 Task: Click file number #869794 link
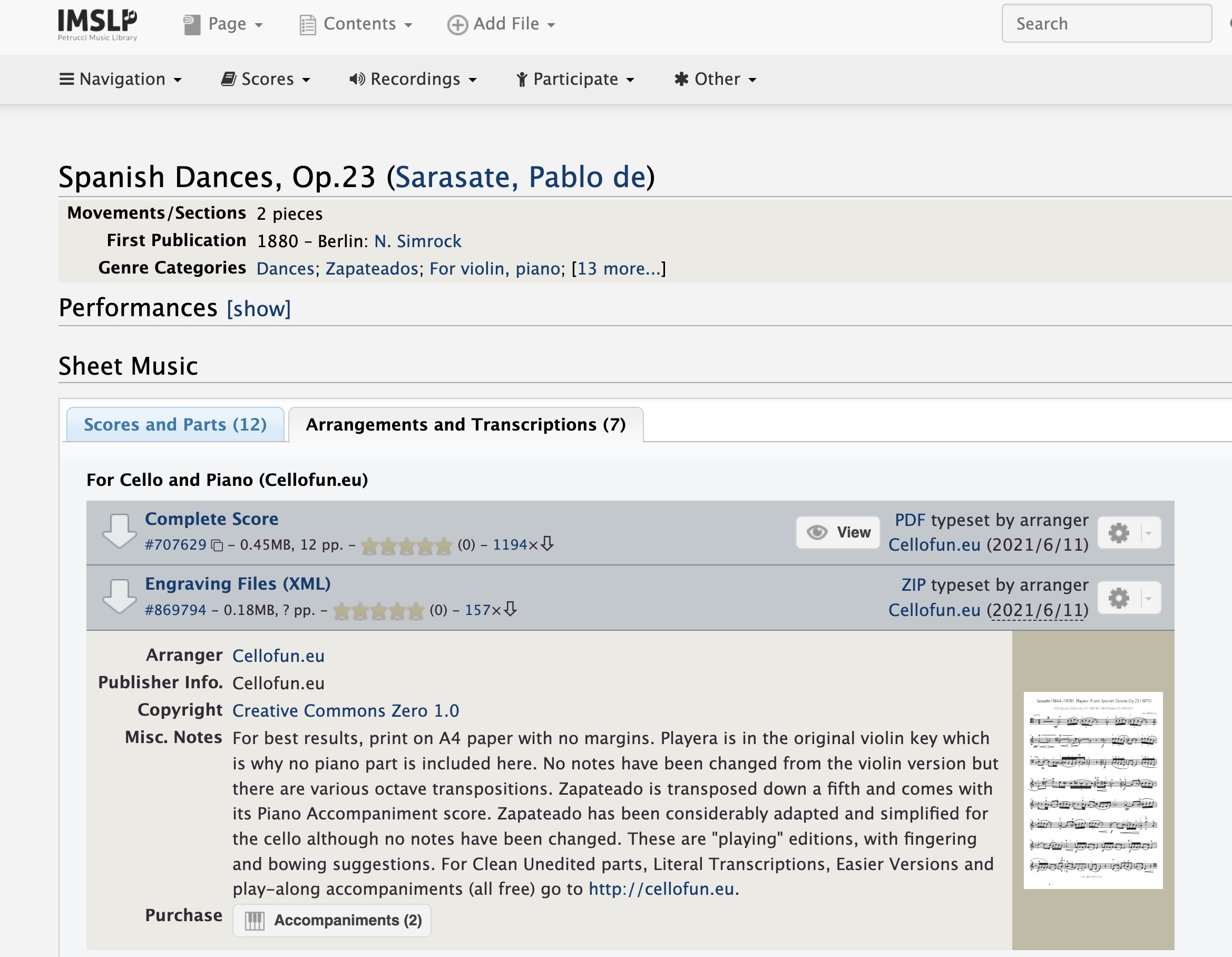tap(176, 611)
